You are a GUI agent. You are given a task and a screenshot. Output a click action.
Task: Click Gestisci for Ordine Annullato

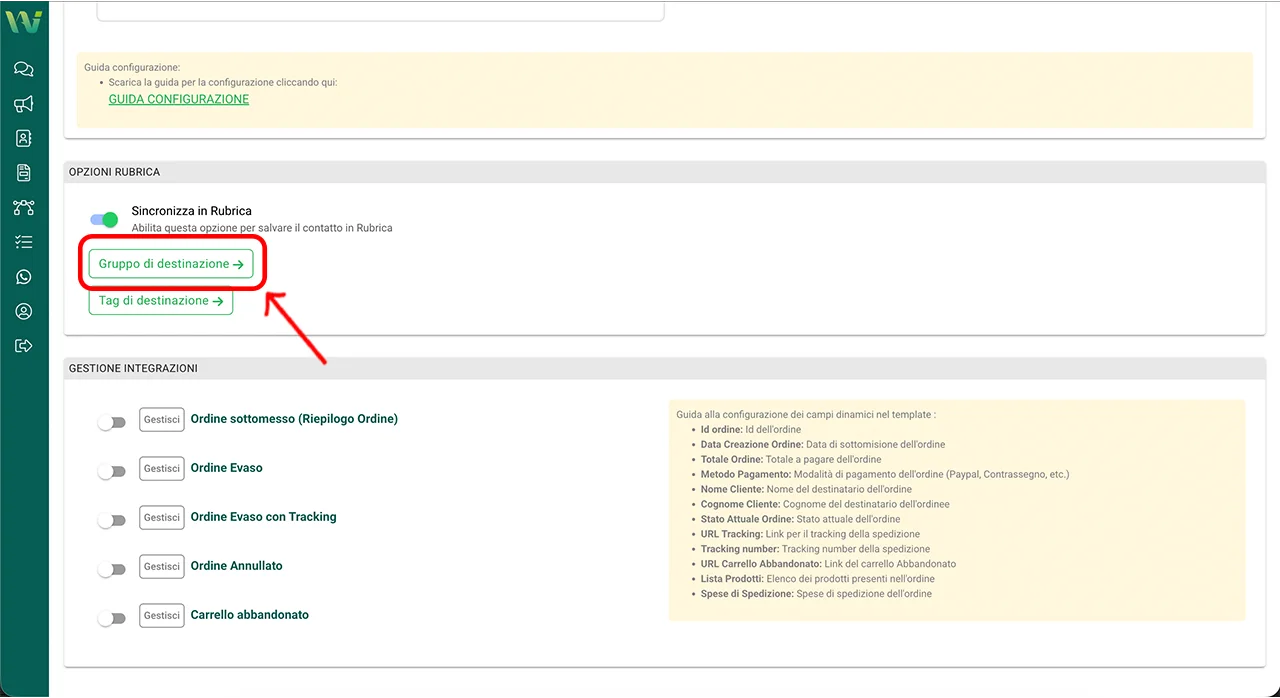(x=161, y=566)
